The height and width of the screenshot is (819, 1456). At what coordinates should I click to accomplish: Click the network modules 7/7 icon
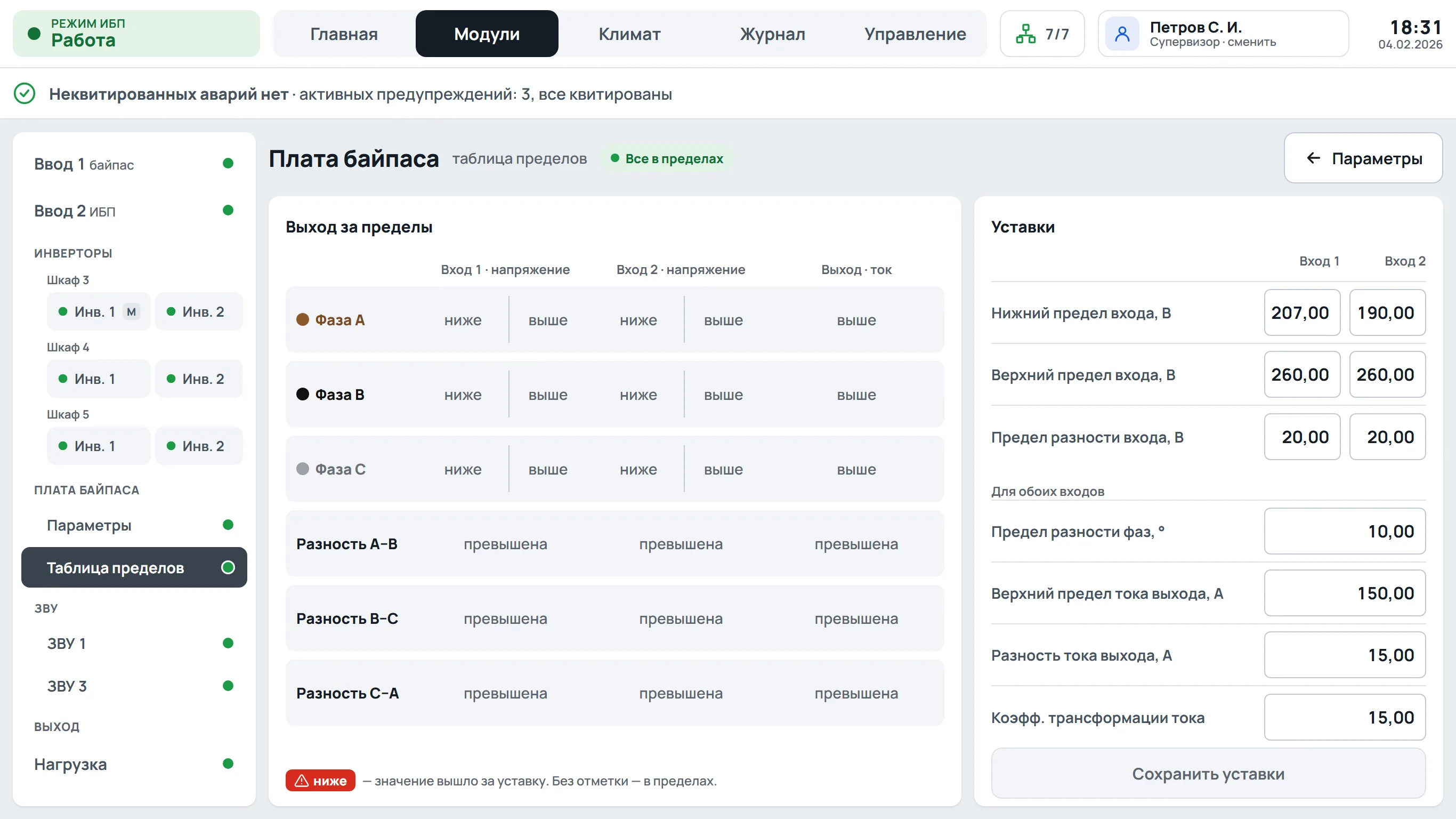1025,34
